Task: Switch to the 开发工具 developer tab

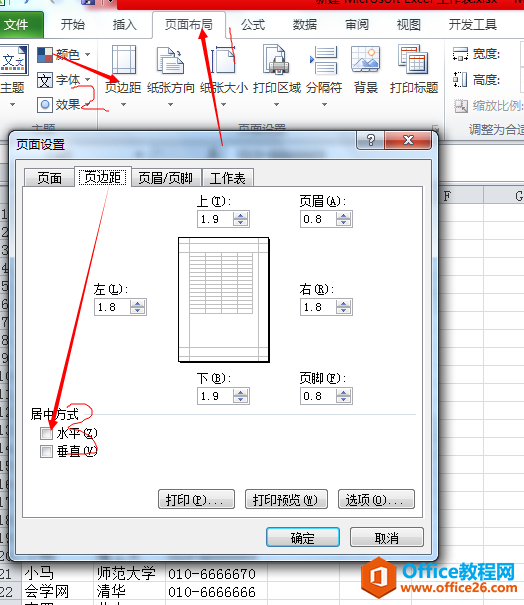Action: (473, 25)
